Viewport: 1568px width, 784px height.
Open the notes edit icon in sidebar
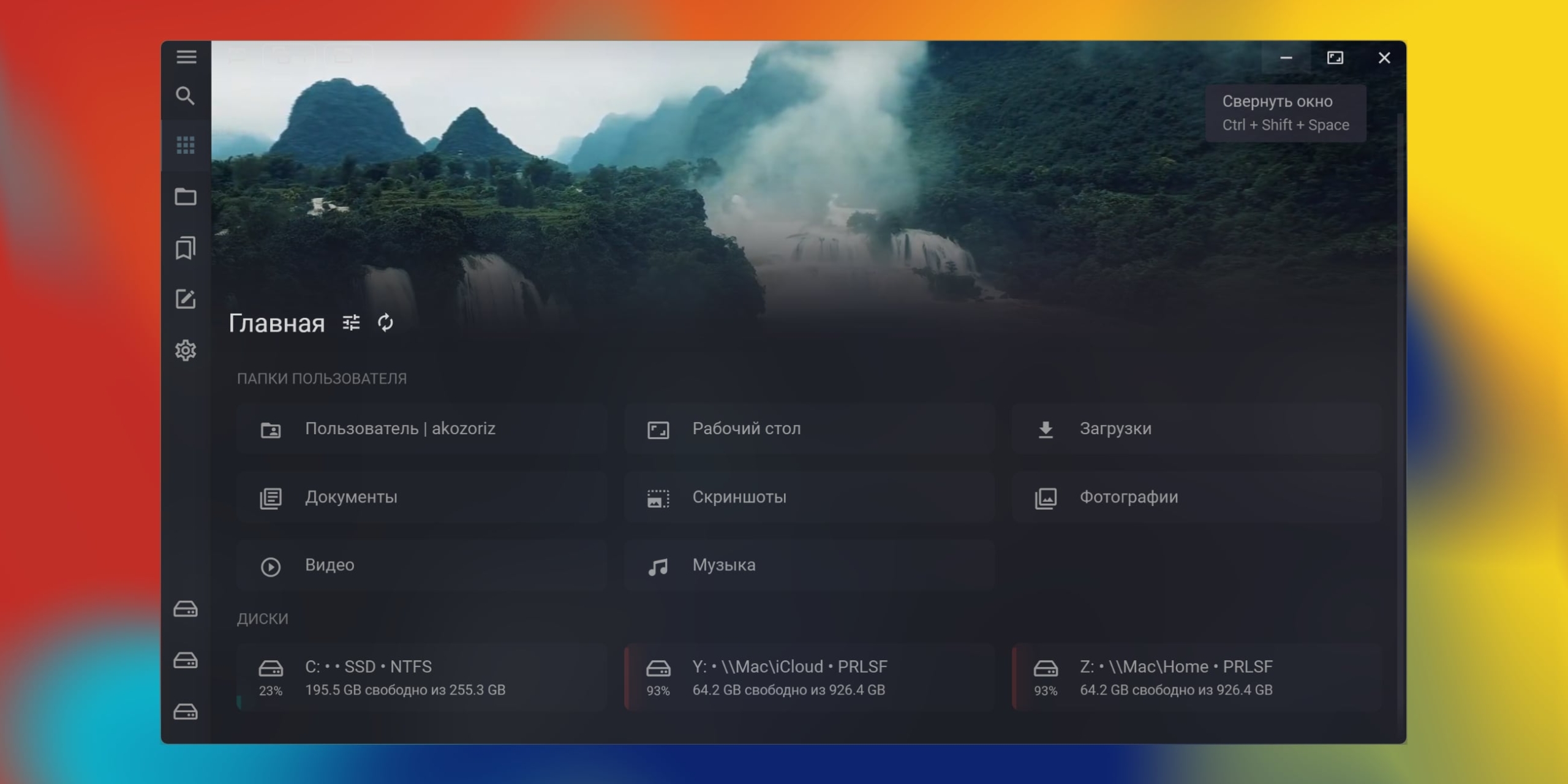(x=186, y=300)
